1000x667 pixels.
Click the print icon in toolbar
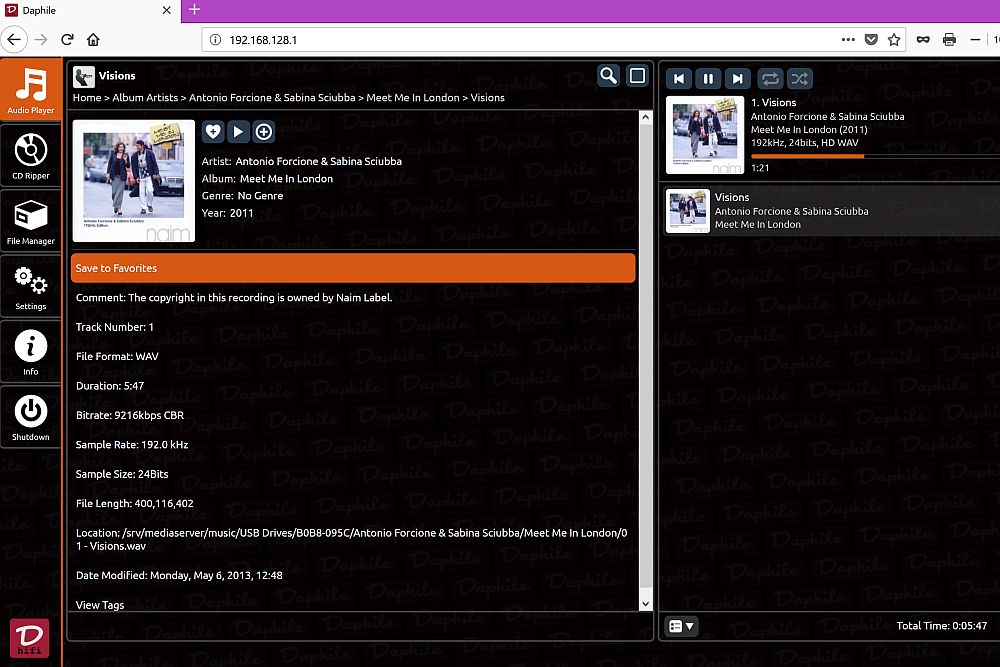pyautogui.click(x=949, y=40)
